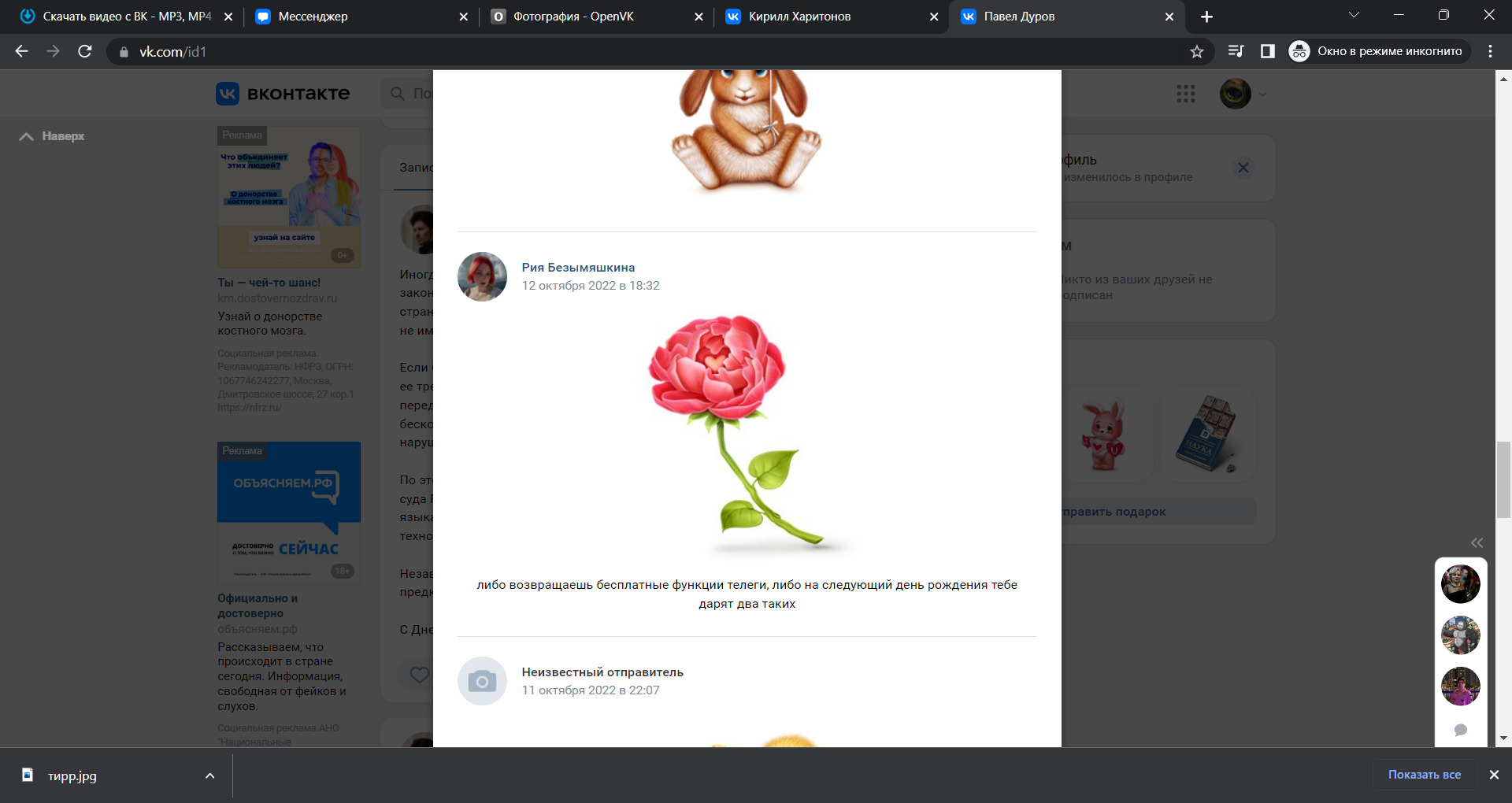Screen dimensions: 1512x803
Task: Go back using the browser back arrow
Action: coord(21,51)
